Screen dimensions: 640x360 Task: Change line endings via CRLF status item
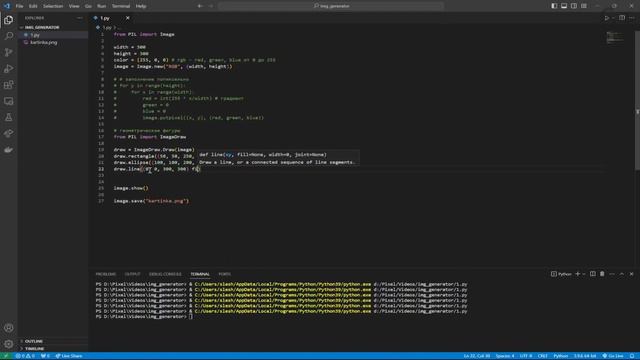tap(542, 356)
